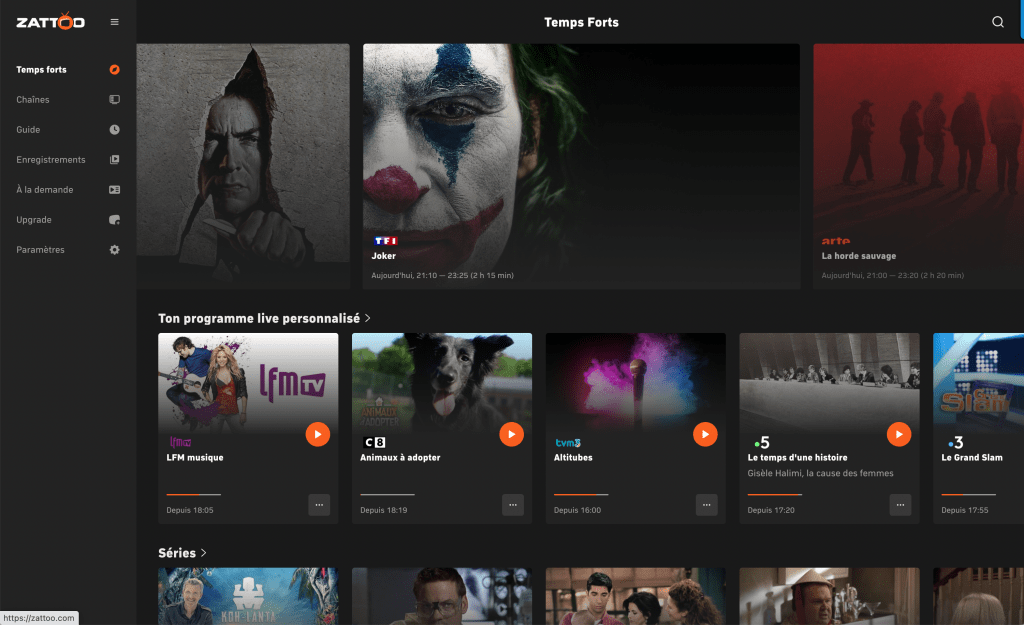This screenshot has height=625, width=1024.
Task: Collapse the sidebar with hamburger icon
Action: (x=114, y=22)
